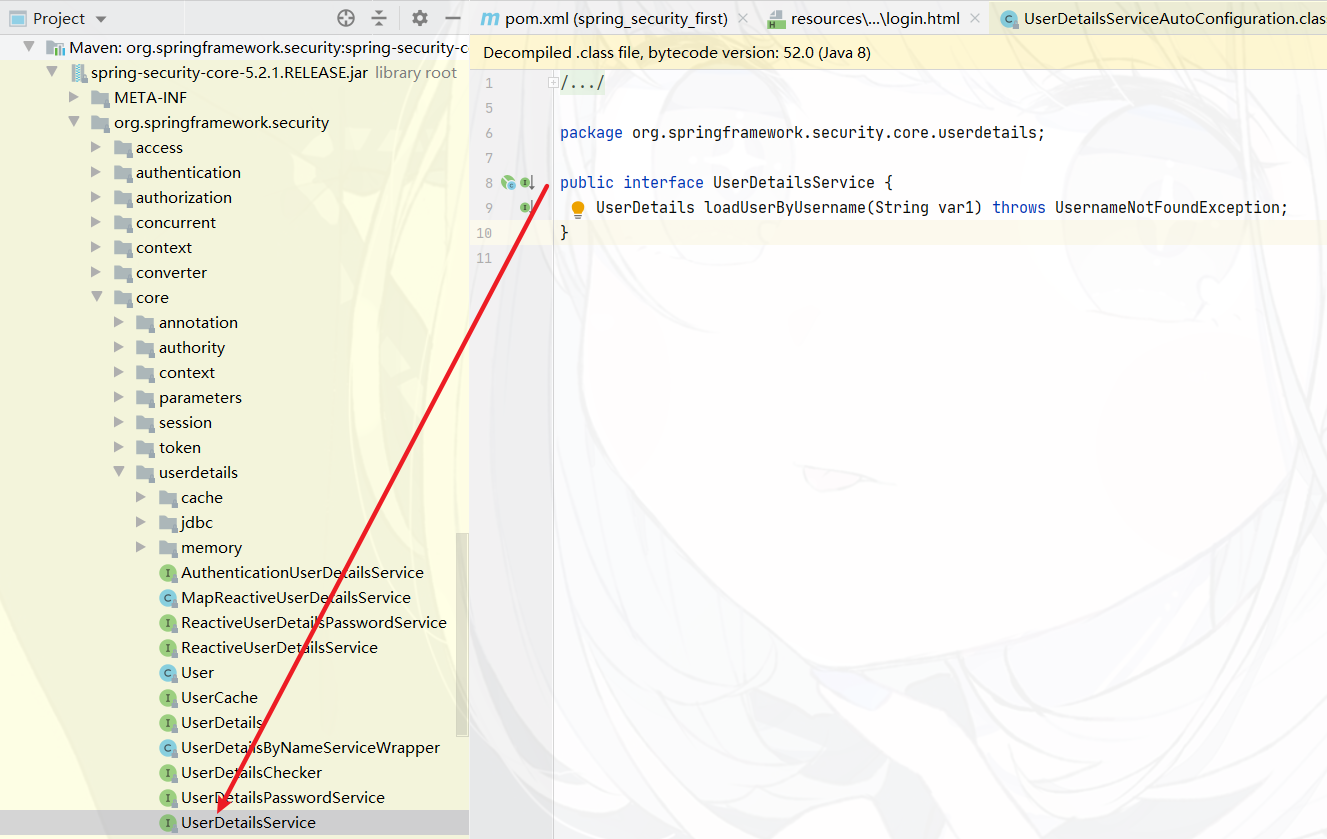Expand the concurrent package
The image size is (1327, 839).
pyautogui.click(x=96, y=222)
